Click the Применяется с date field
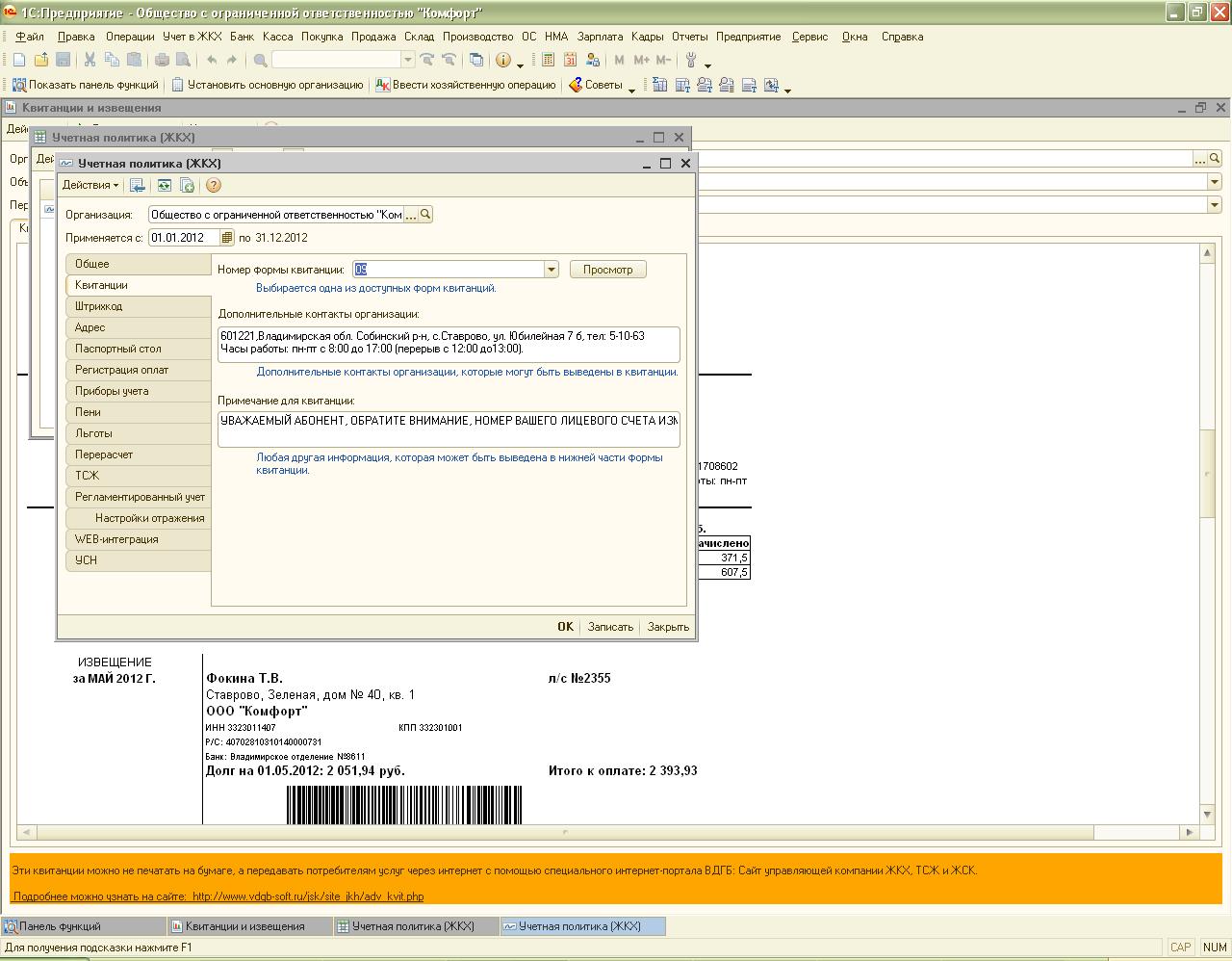The height and width of the screenshot is (961, 1232). (x=184, y=238)
